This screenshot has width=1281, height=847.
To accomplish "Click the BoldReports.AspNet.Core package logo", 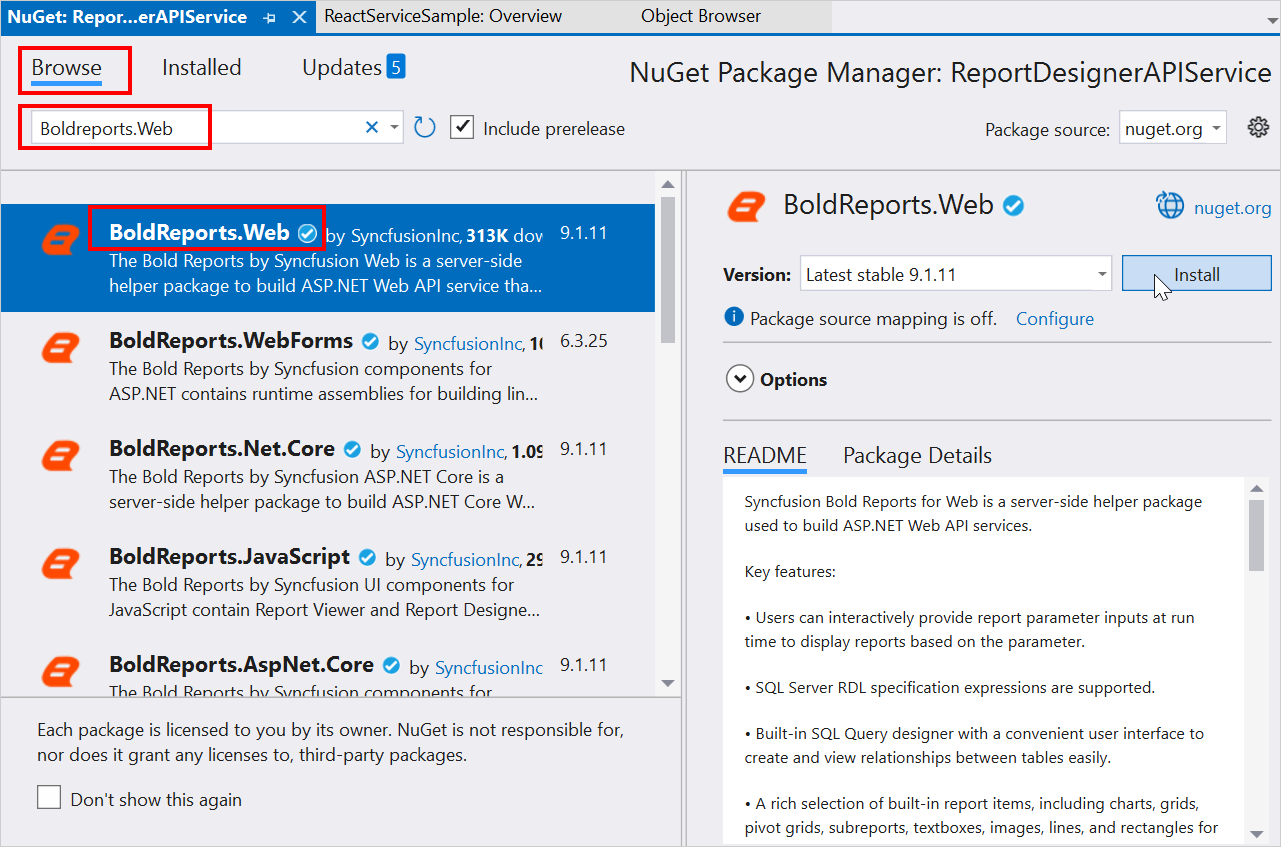I will click(60, 672).
